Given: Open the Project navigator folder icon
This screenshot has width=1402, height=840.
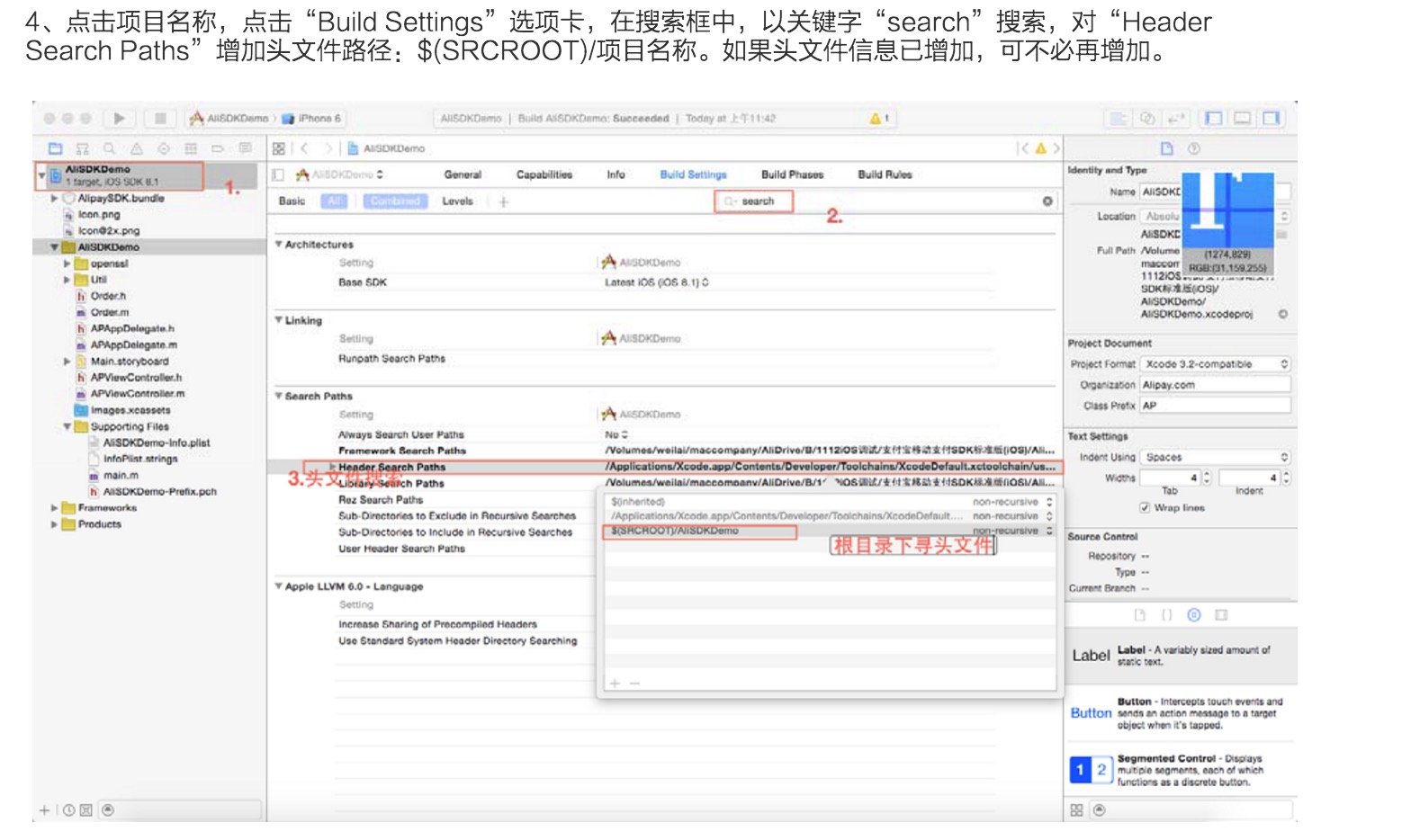Looking at the screenshot, I should (56, 148).
